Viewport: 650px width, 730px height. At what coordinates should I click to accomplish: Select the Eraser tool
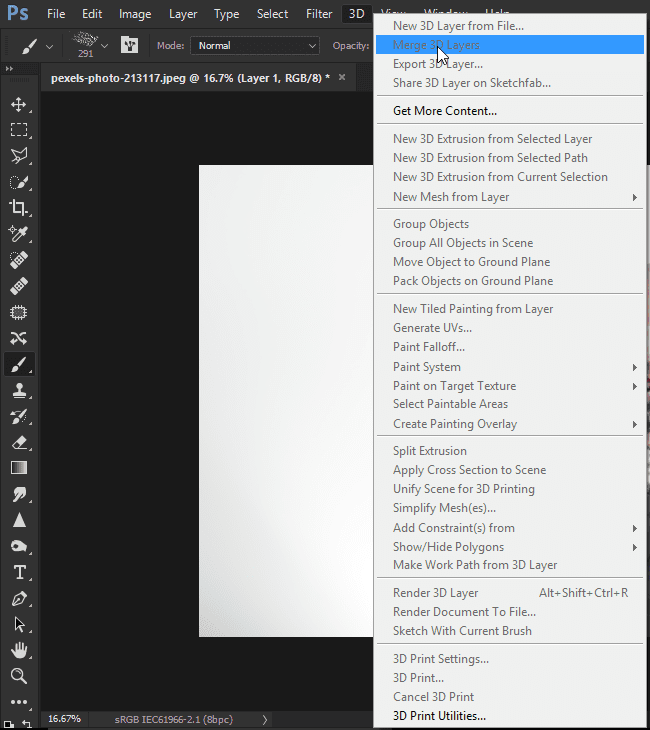[18, 442]
